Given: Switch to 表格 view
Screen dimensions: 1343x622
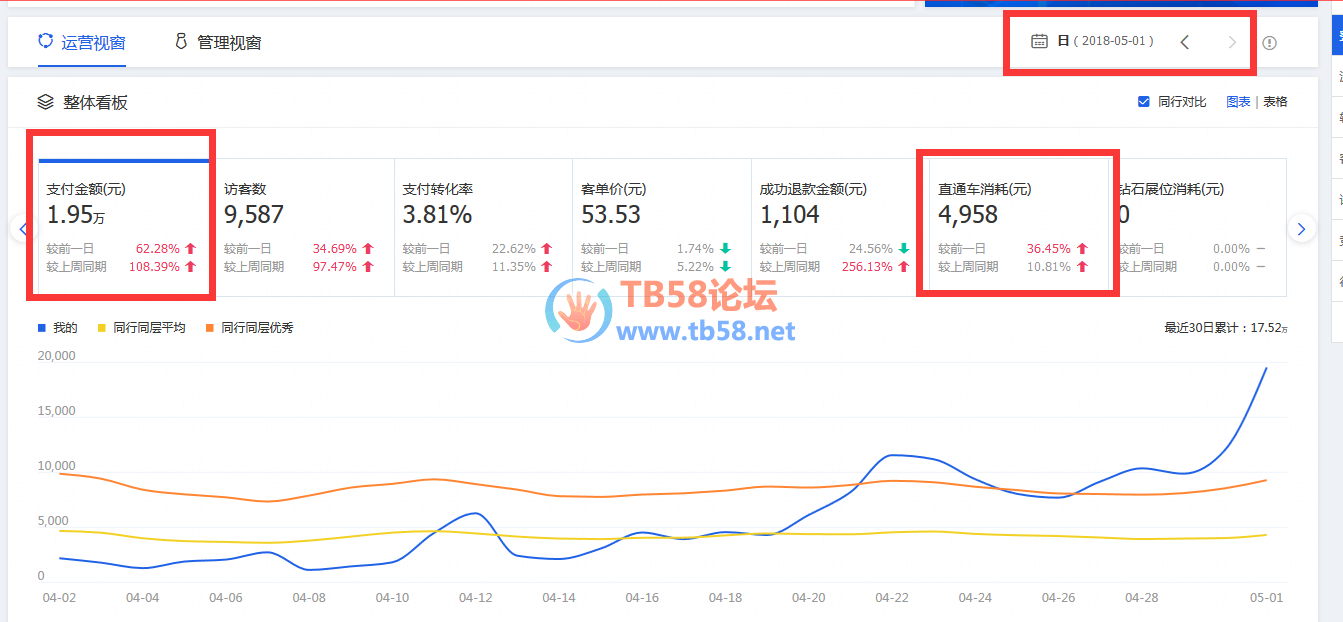Looking at the screenshot, I should (1275, 102).
